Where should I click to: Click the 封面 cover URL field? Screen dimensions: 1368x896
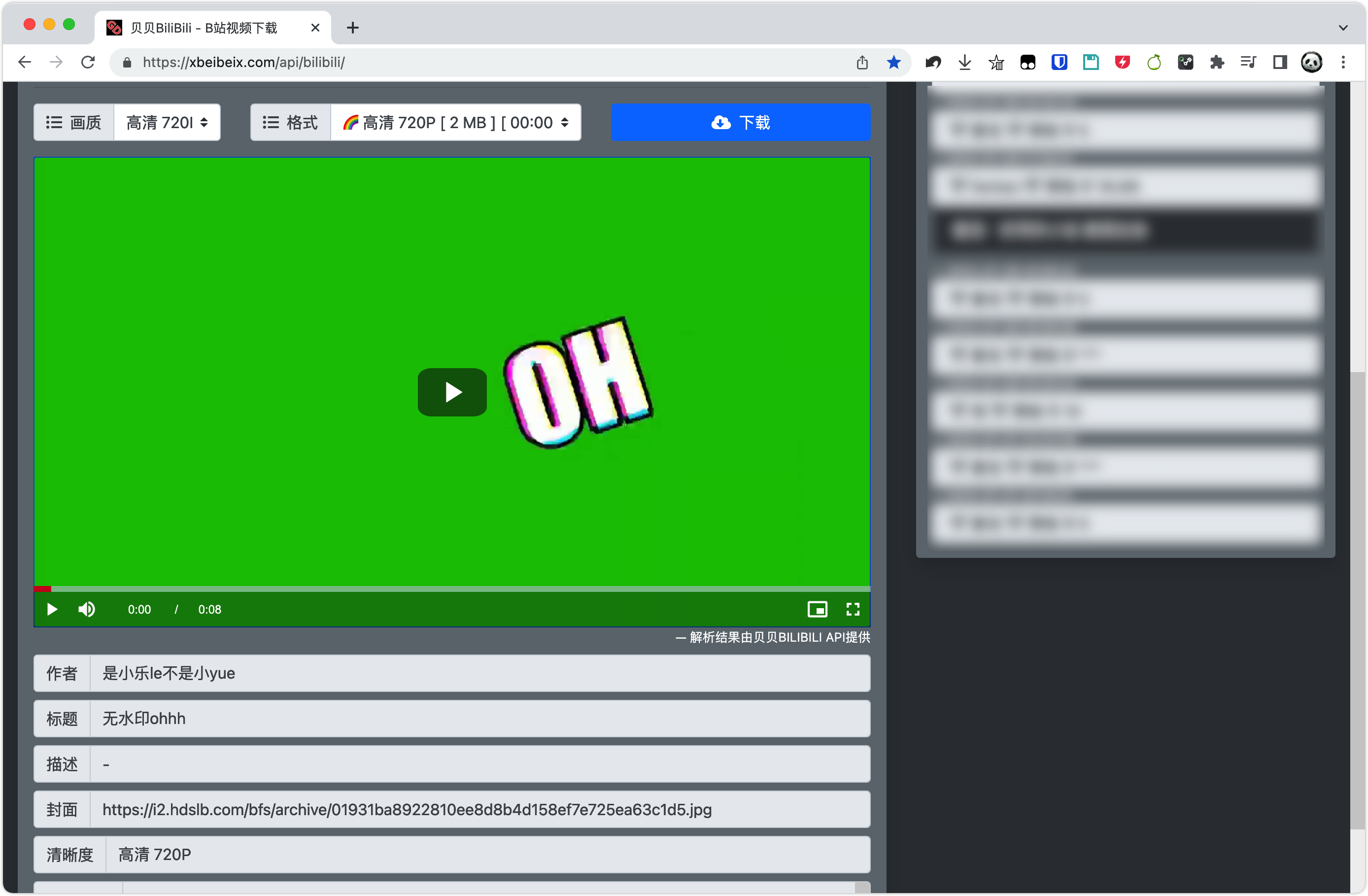(480, 809)
